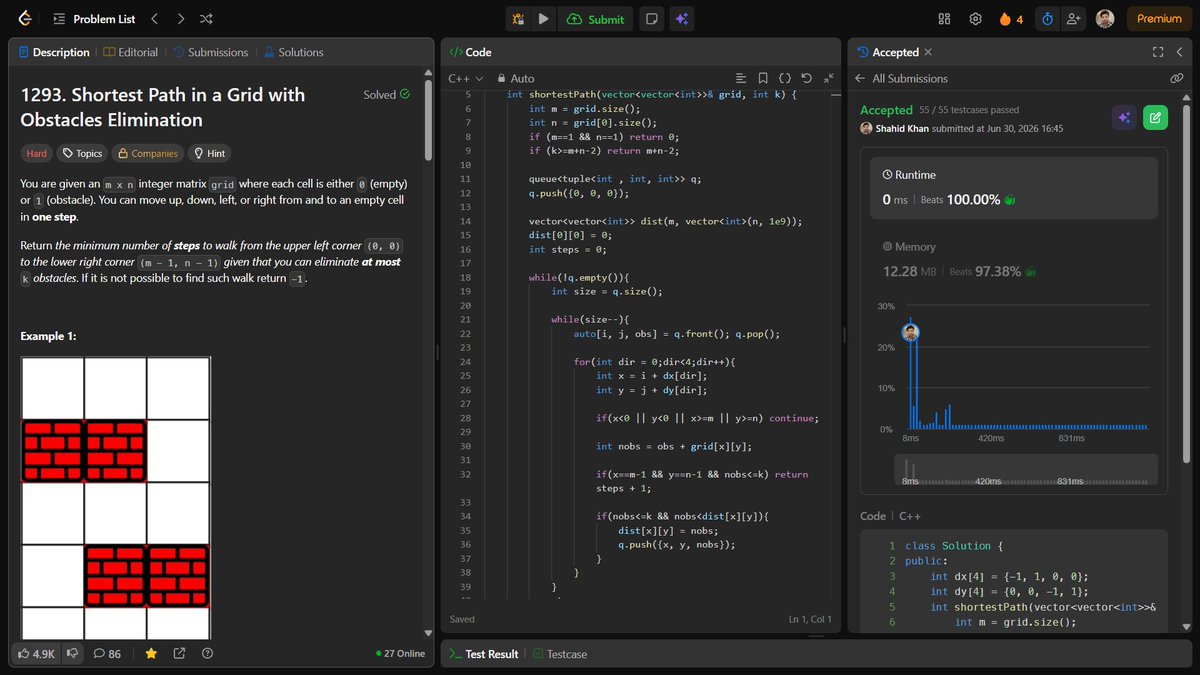
Task: Open the notes icon
Action: point(651,18)
